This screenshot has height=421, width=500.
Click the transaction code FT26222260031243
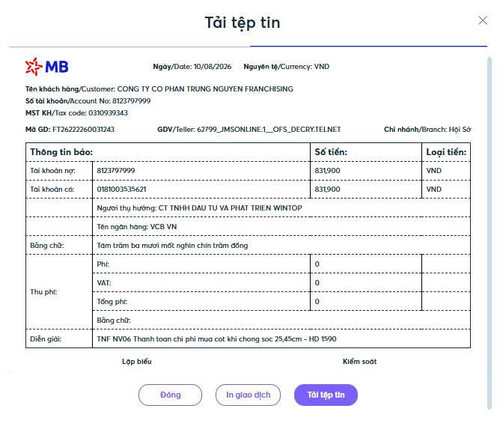[x=83, y=129]
